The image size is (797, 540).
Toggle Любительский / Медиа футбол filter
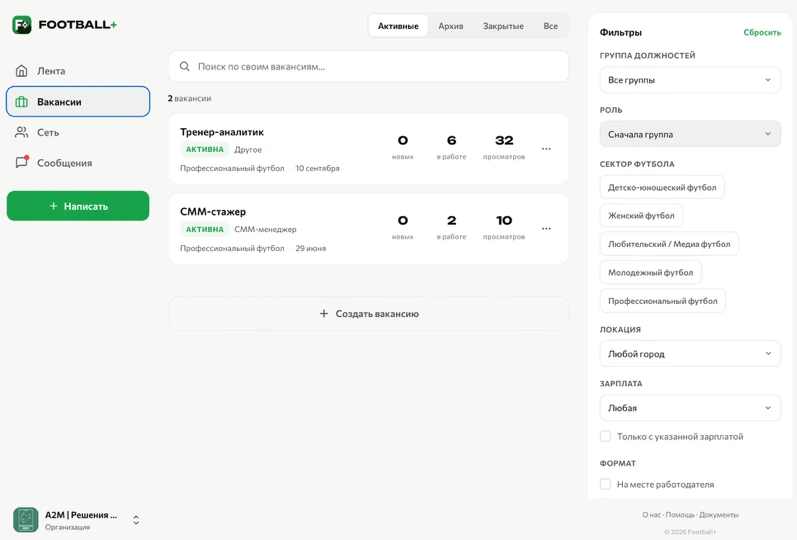669,244
